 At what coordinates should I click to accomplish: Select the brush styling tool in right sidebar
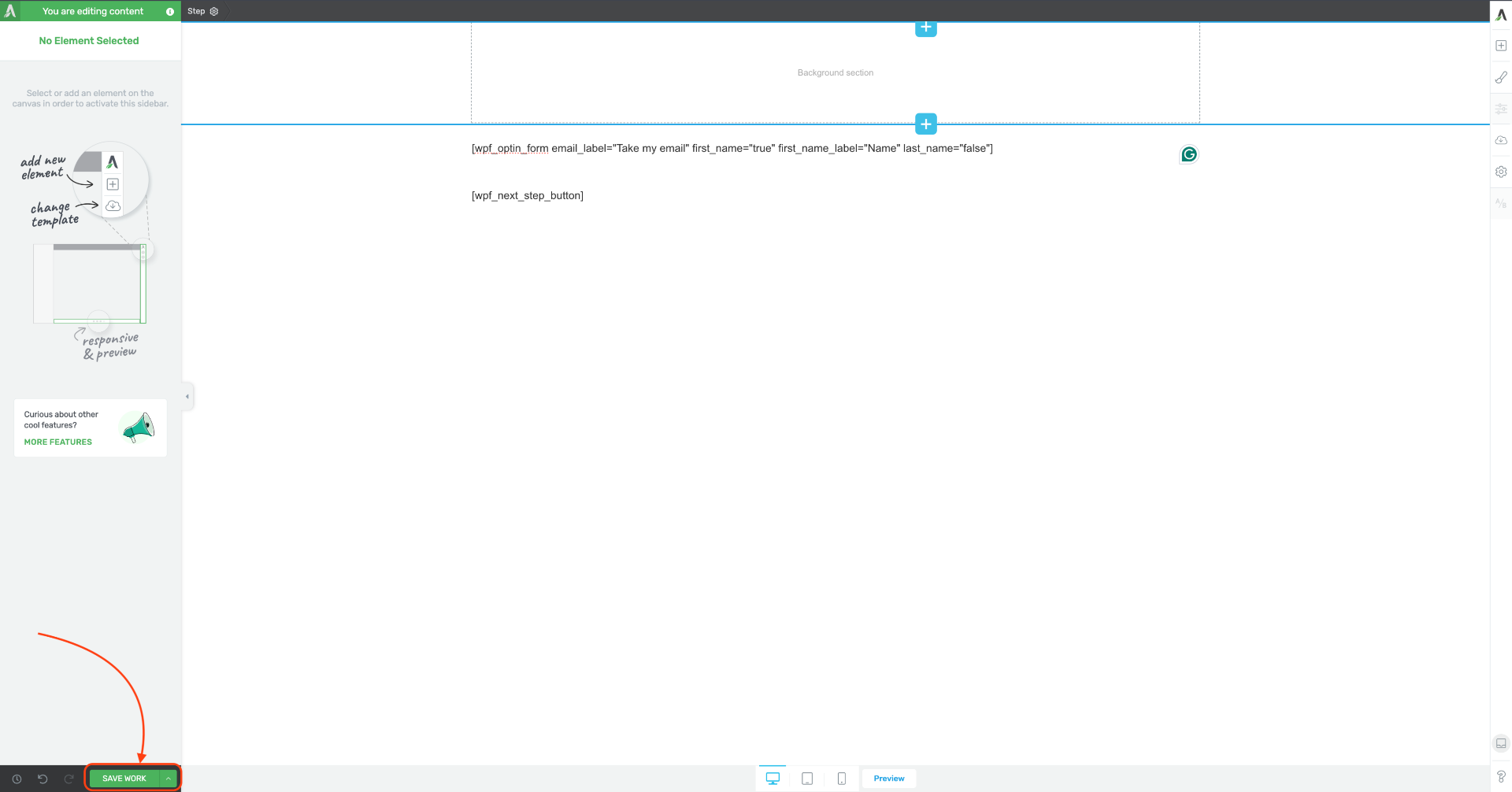click(x=1501, y=76)
